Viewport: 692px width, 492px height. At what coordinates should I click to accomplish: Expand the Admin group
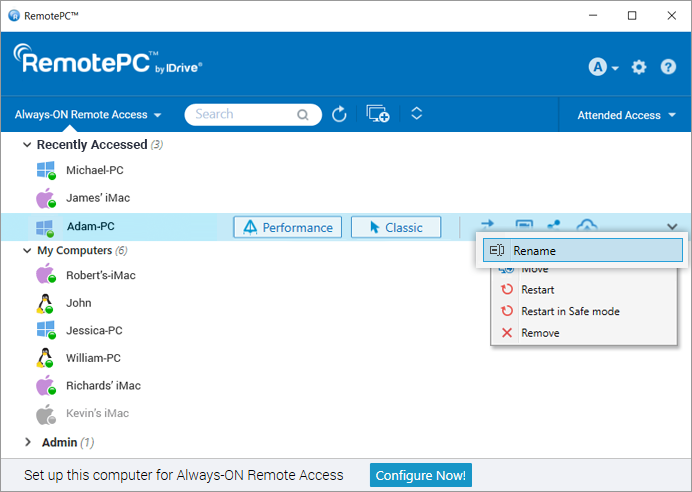click(28, 442)
